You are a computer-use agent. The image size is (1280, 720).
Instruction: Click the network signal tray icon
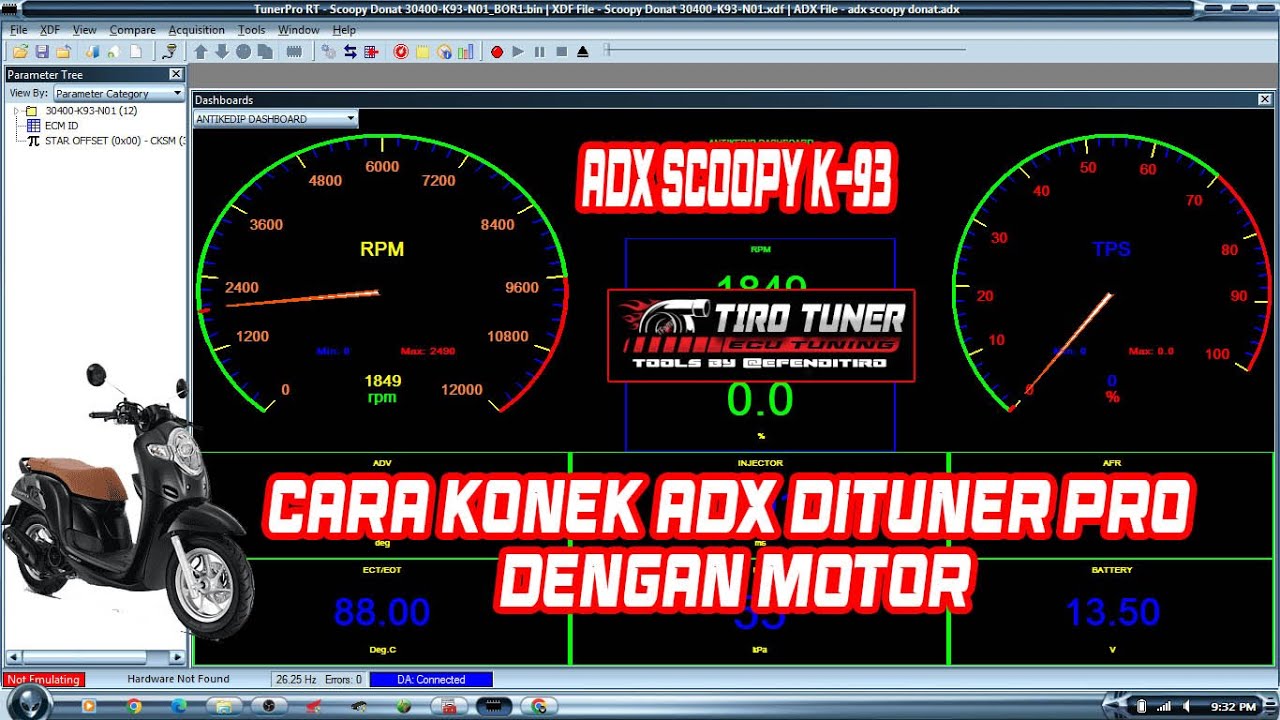(1163, 706)
